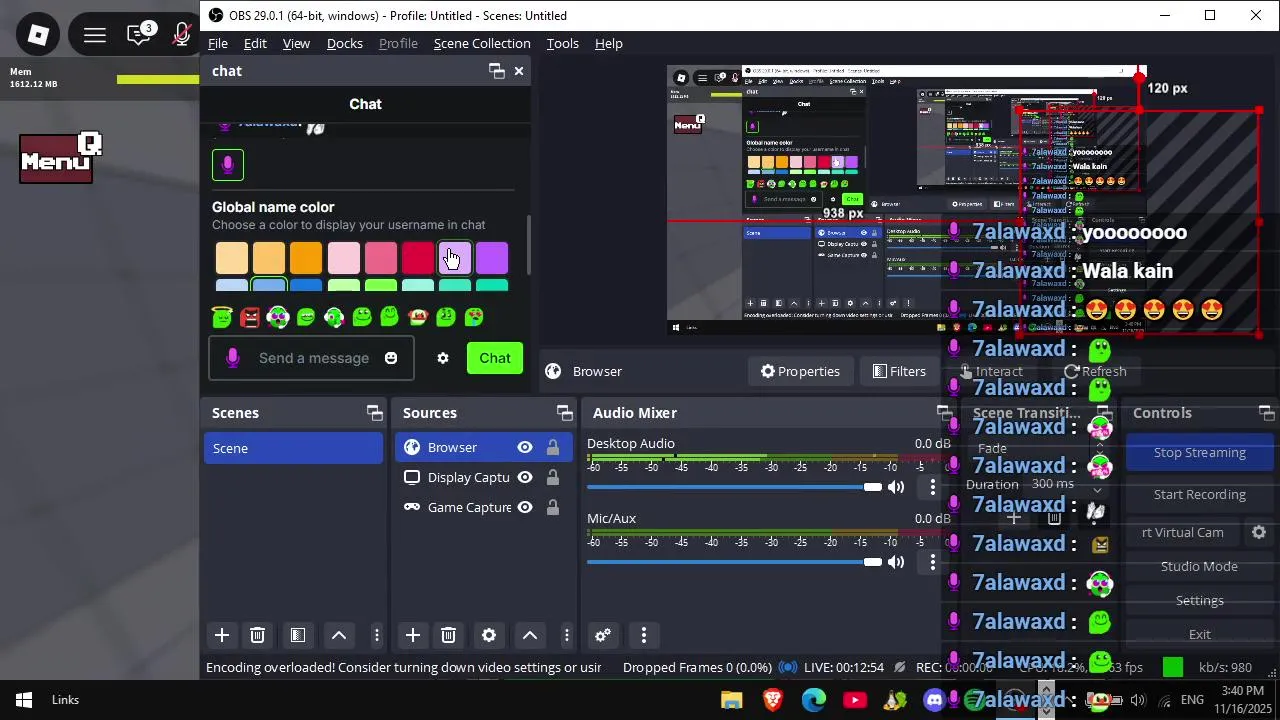The height and width of the screenshot is (720, 1280).
Task: Open virtual camera settings gear
Action: click(1259, 533)
